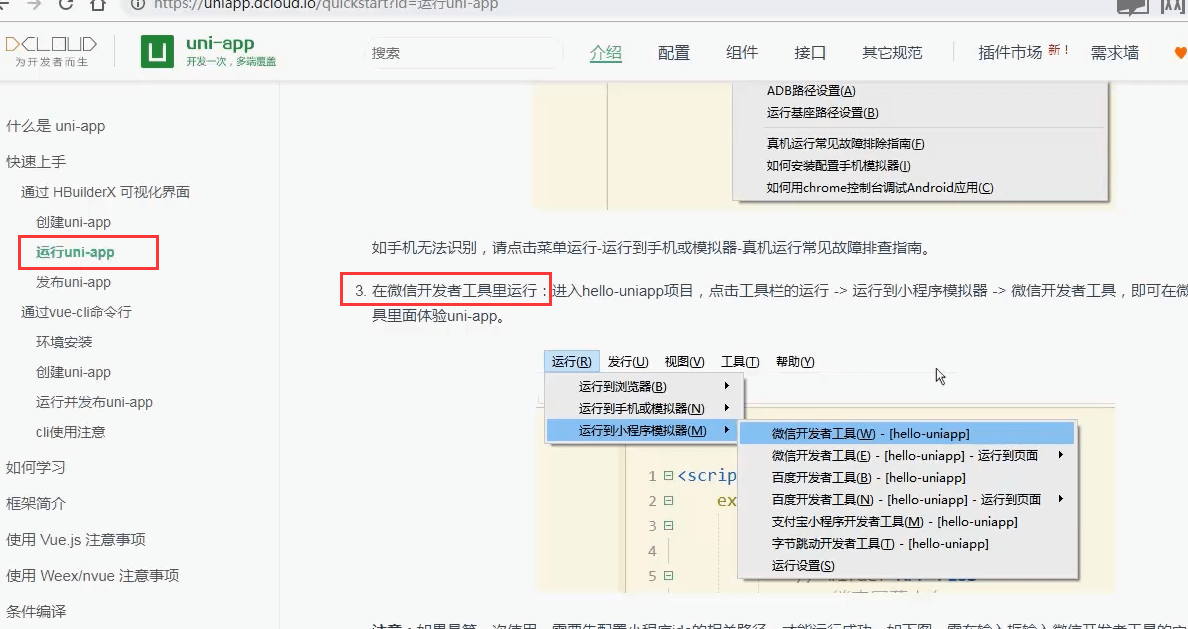Screen dimensions: 1188x629
Task: Open the 介绍 nav tab
Action: pyautogui.click(x=605, y=53)
